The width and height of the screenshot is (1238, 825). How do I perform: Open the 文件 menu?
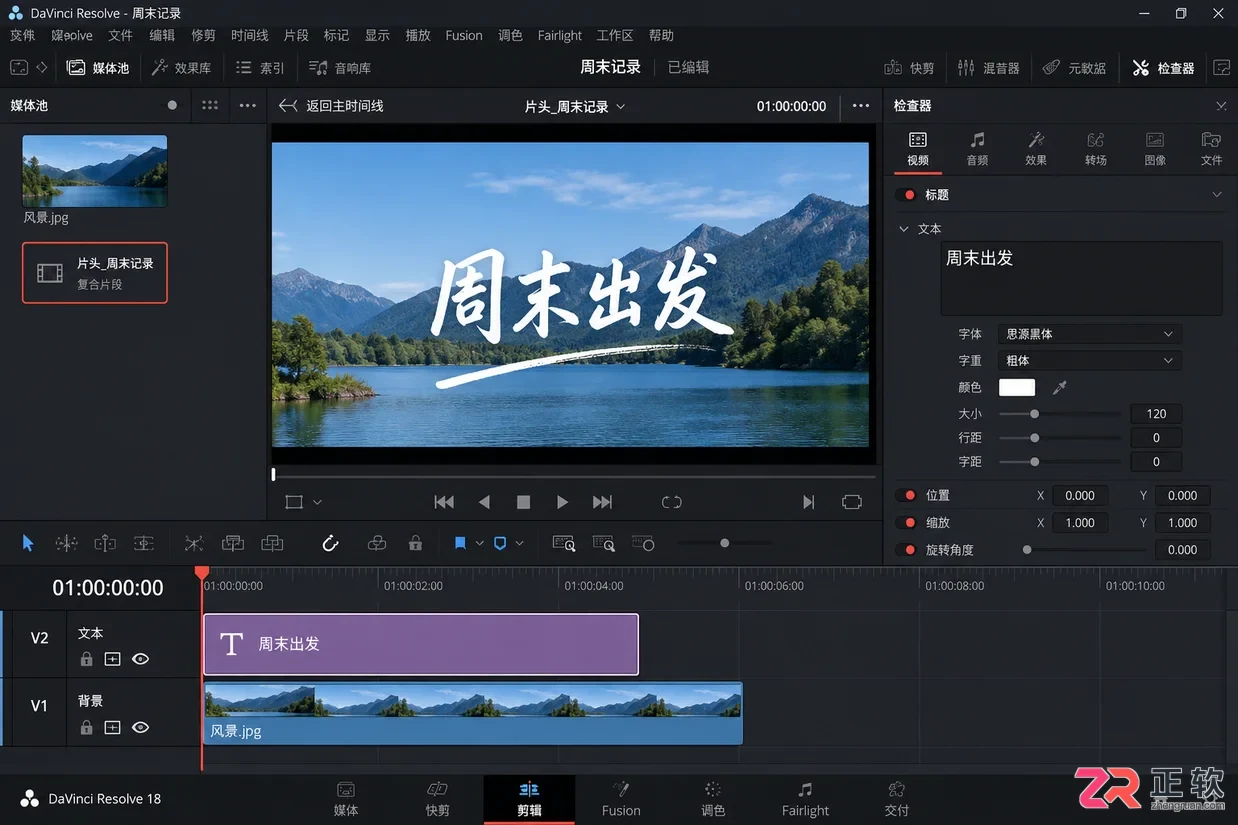120,35
